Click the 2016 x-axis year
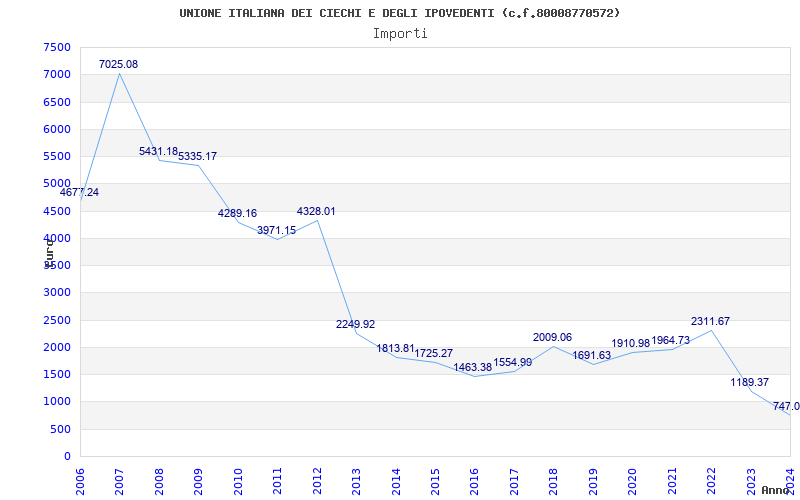 pyautogui.click(x=474, y=481)
